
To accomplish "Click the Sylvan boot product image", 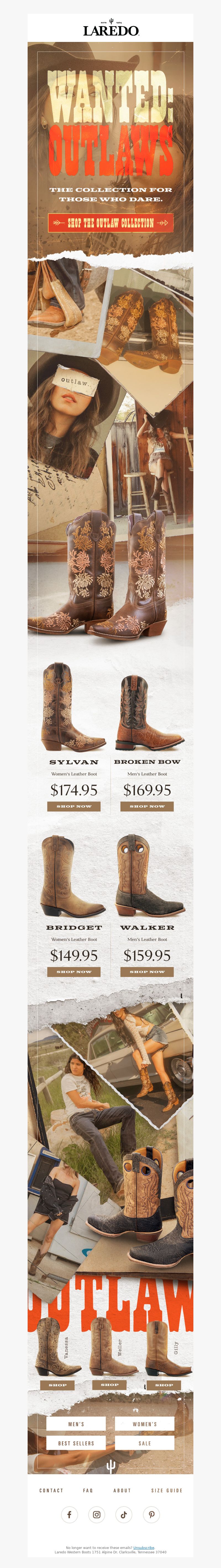I will coord(74,707).
